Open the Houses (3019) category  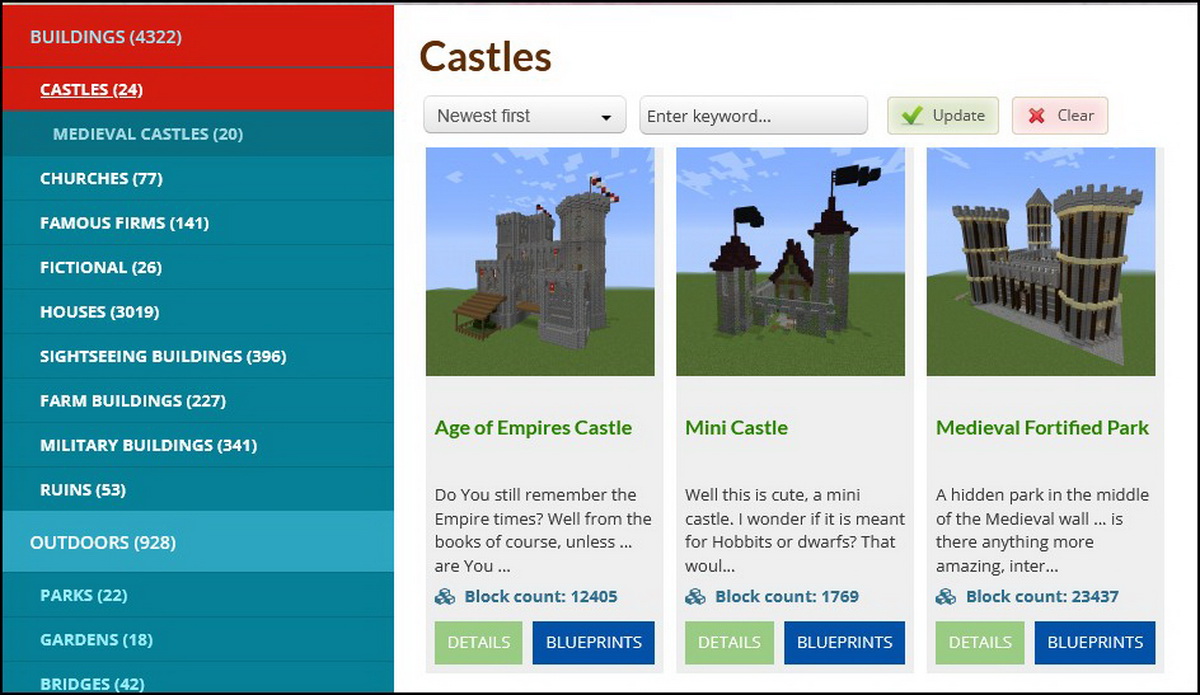point(198,312)
